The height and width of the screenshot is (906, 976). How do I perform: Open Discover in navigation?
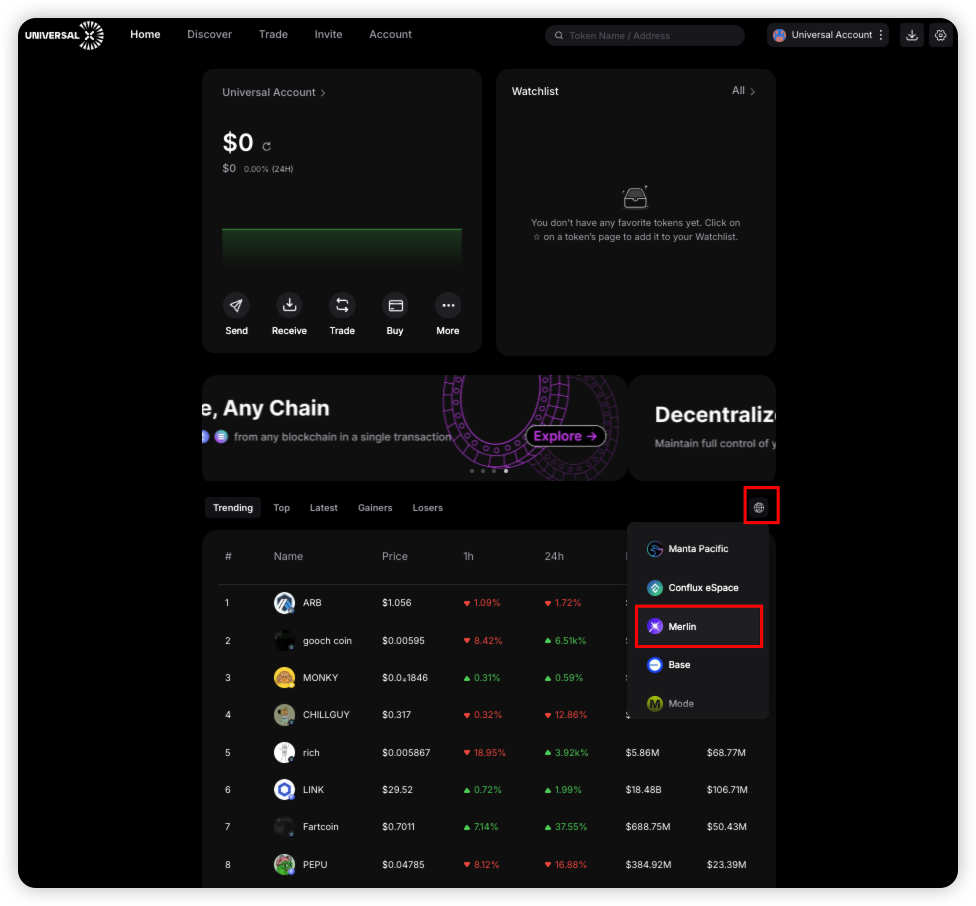pos(209,35)
